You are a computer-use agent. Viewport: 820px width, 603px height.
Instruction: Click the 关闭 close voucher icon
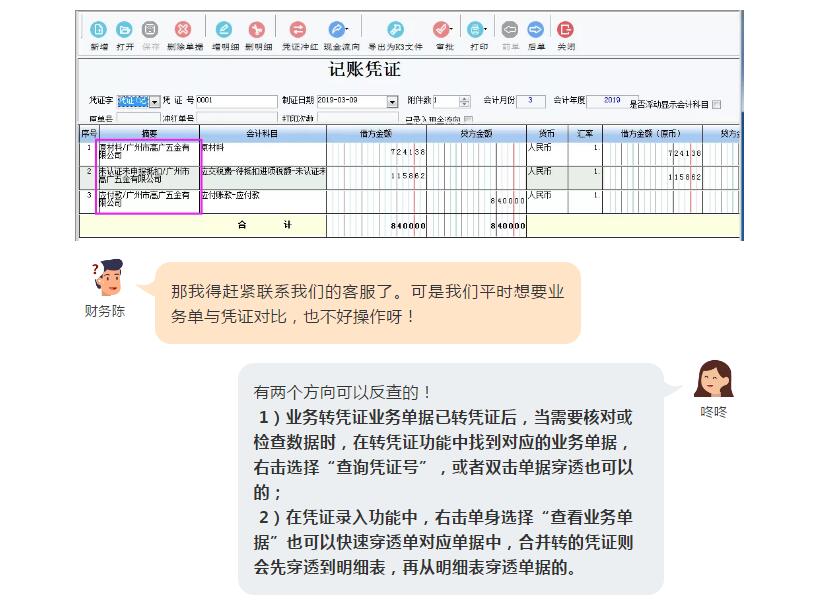(x=566, y=30)
